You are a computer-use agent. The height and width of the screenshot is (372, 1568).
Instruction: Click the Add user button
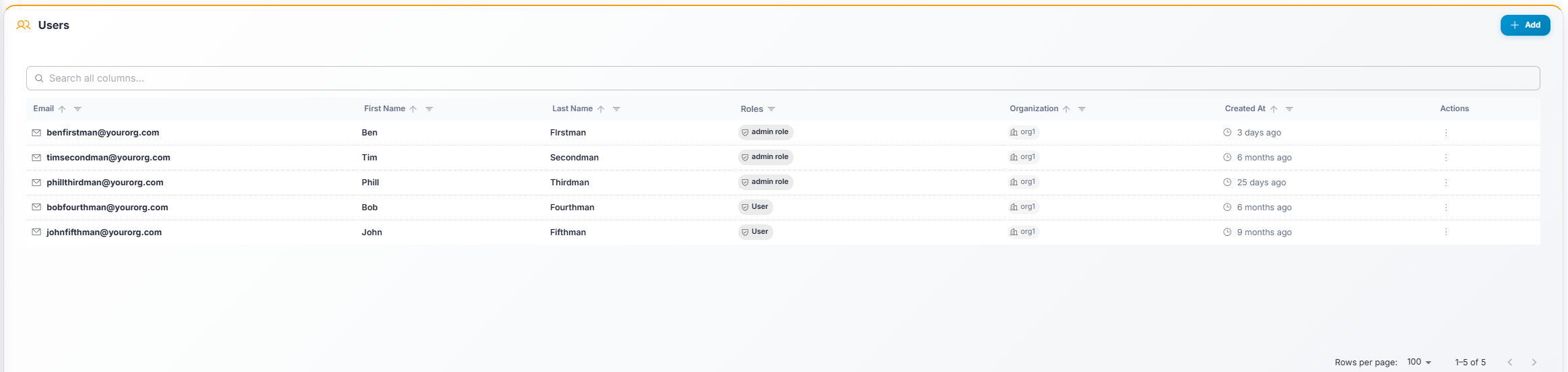(x=1525, y=25)
